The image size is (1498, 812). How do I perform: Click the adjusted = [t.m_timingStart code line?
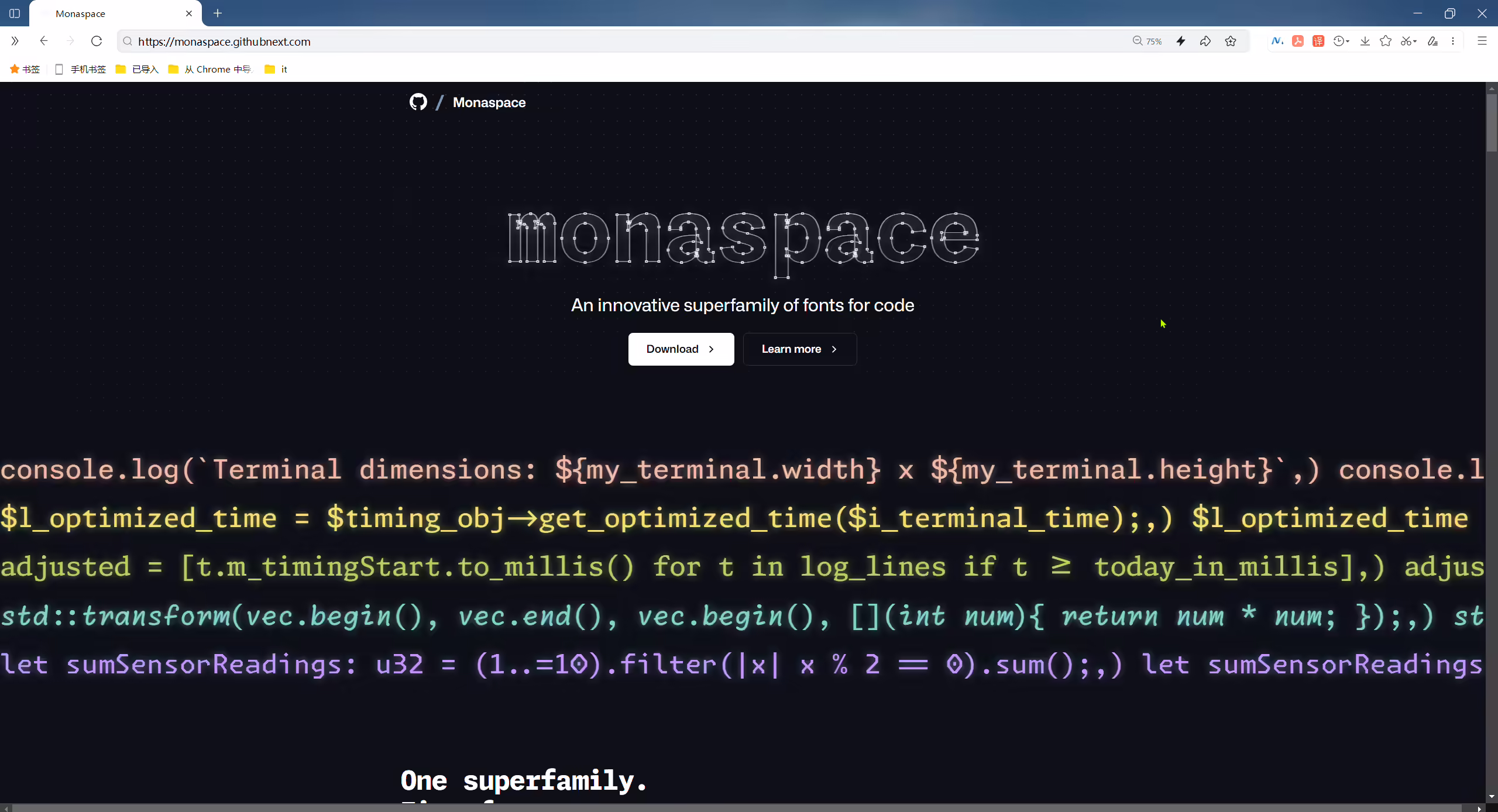[x=743, y=567]
